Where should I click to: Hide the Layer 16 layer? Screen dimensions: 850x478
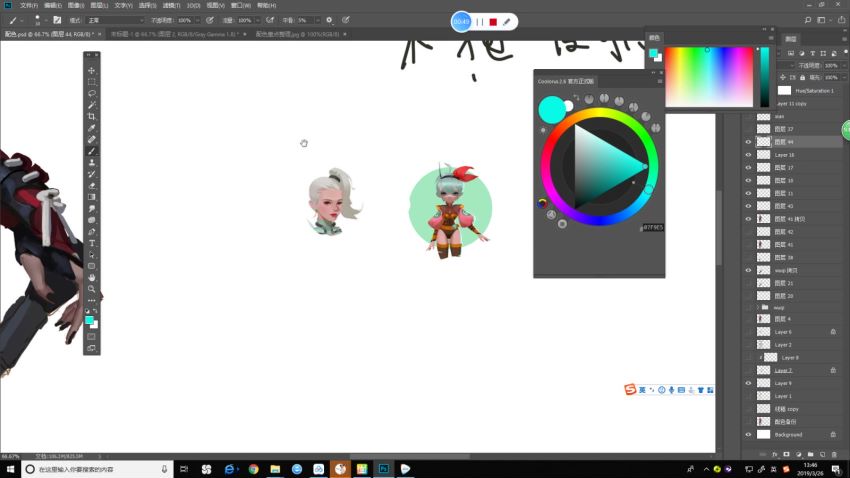[749, 155]
